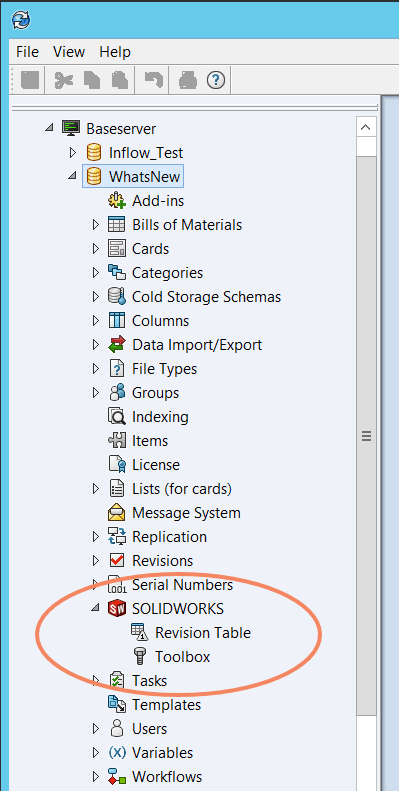This screenshot has width=399, height=791.
Task: Collapse the WhatsNew vault
Action: pyautogui.click(x=72, y=176)
